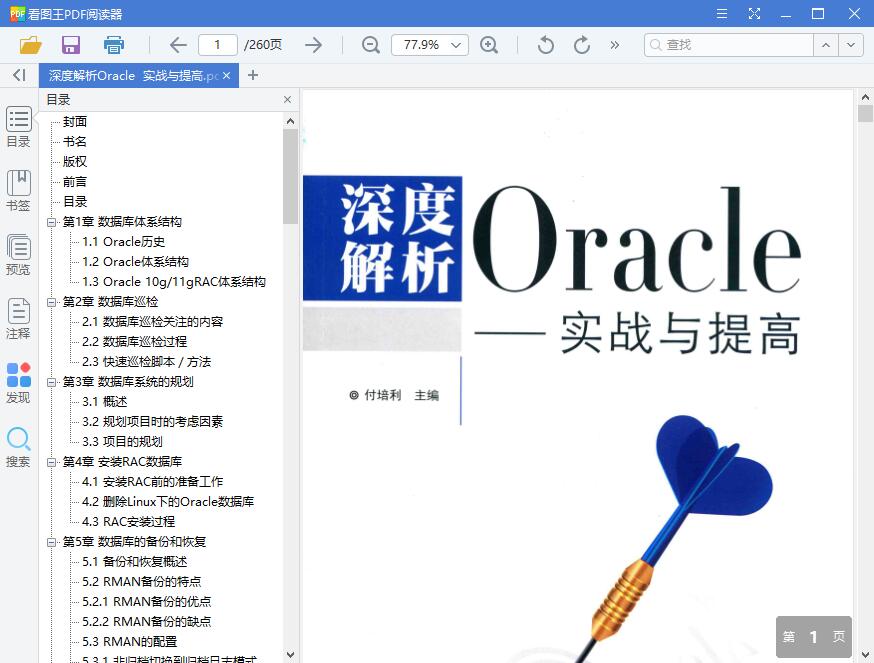
Task: Find next search result down arrow
Action: tap(851, 45)
